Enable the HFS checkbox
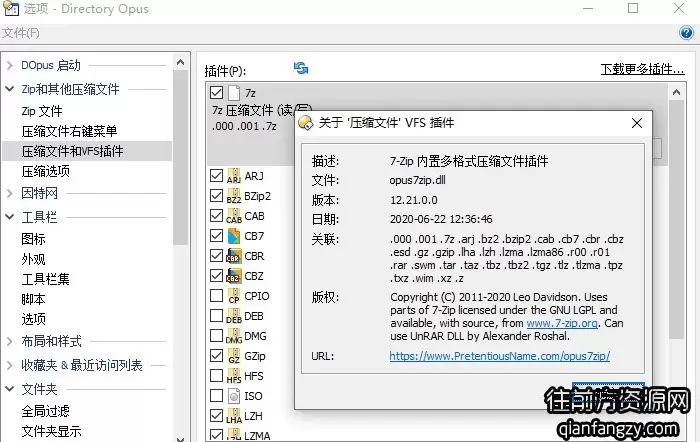Viewport: 700px width, 442px height. (217, 375)
